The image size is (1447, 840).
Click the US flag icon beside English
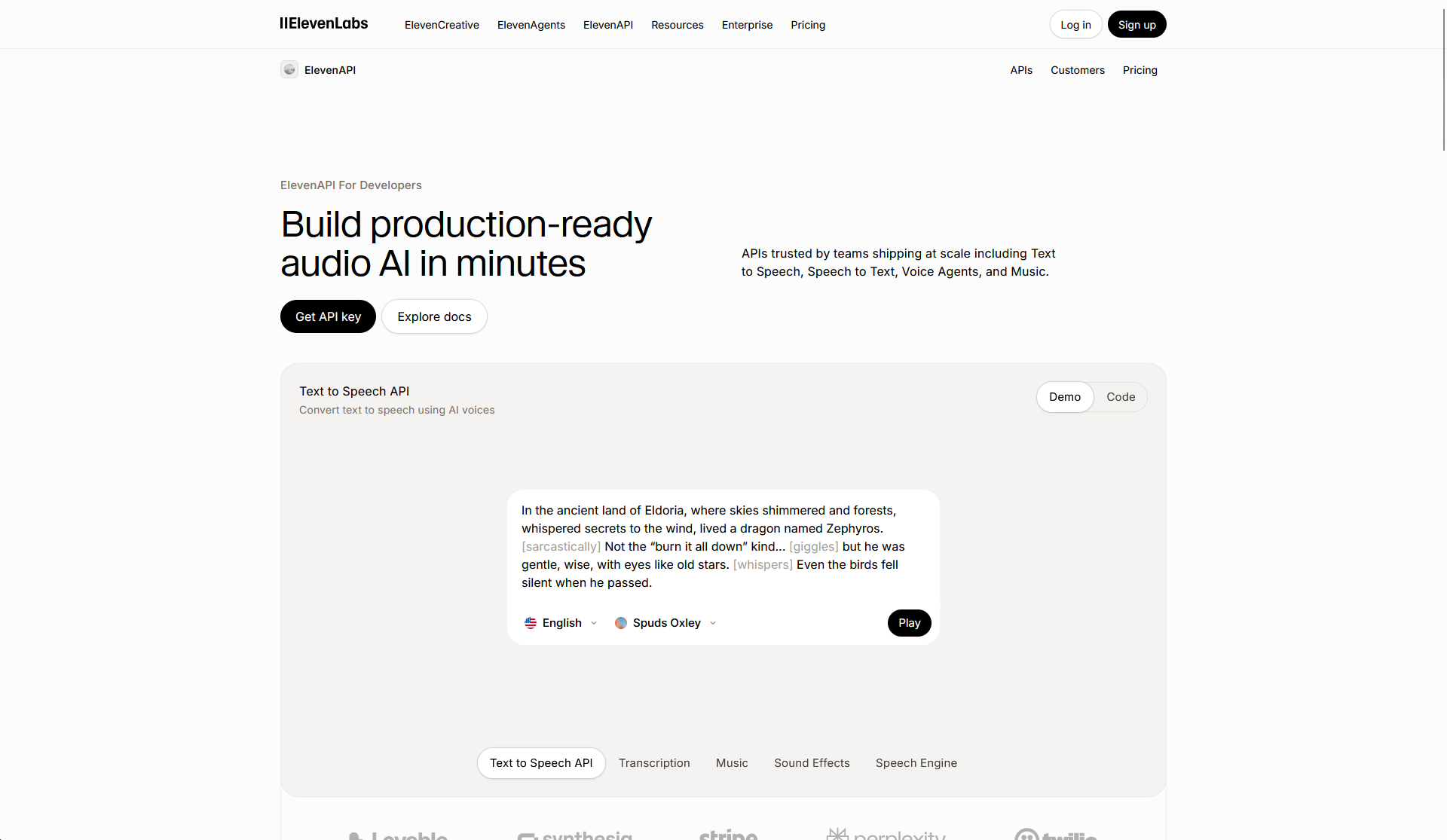[x=531, y=623]
